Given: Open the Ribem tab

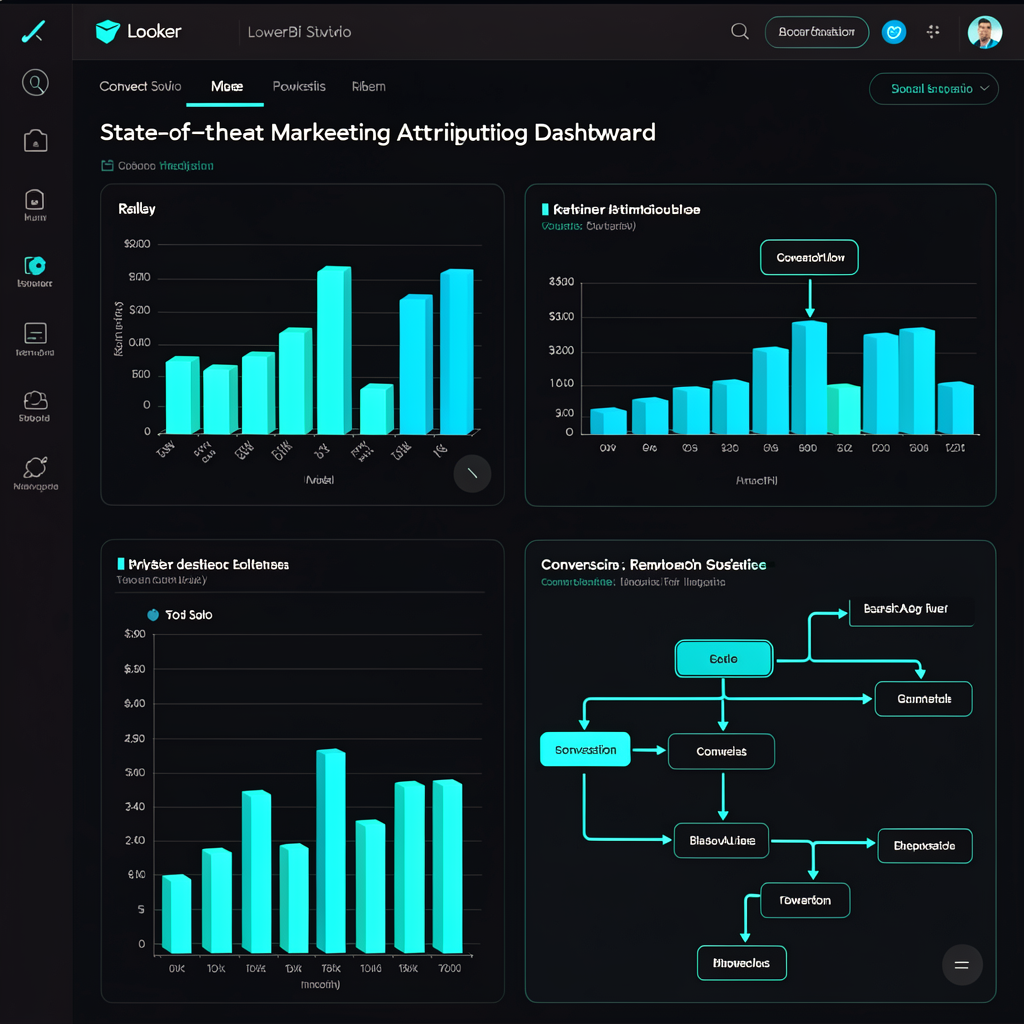Looking at the screenshot, I should click(x=369, y=86).
